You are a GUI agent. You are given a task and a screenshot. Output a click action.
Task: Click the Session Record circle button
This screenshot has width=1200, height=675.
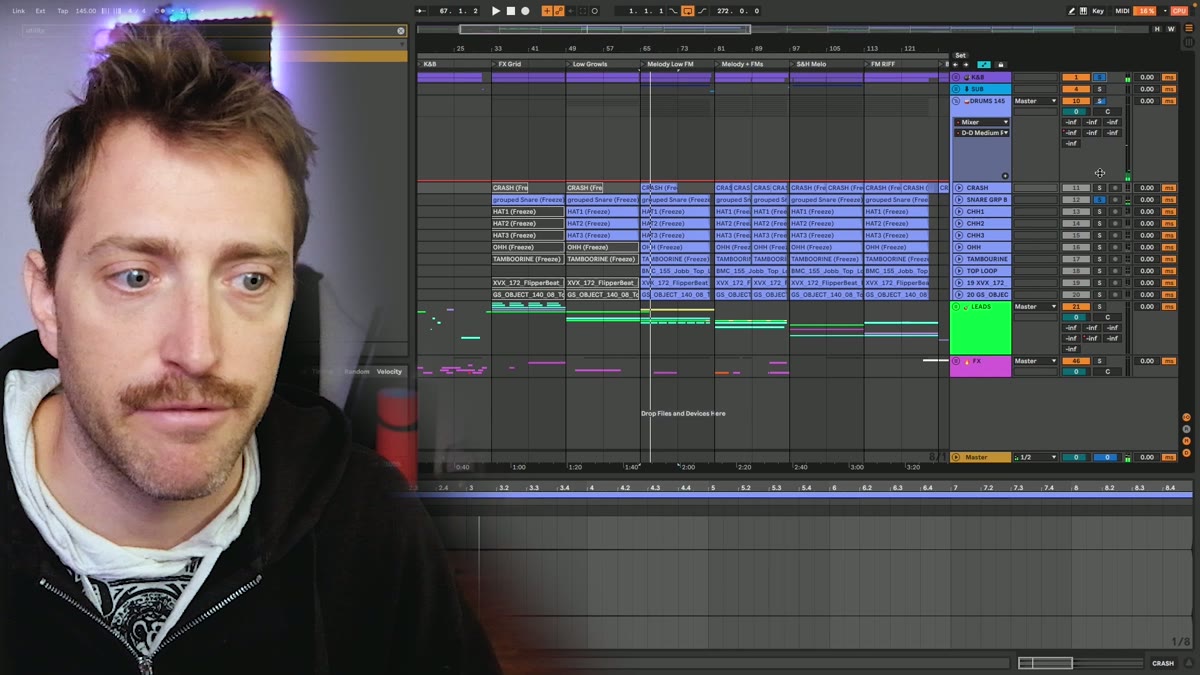tap(595, 11)
